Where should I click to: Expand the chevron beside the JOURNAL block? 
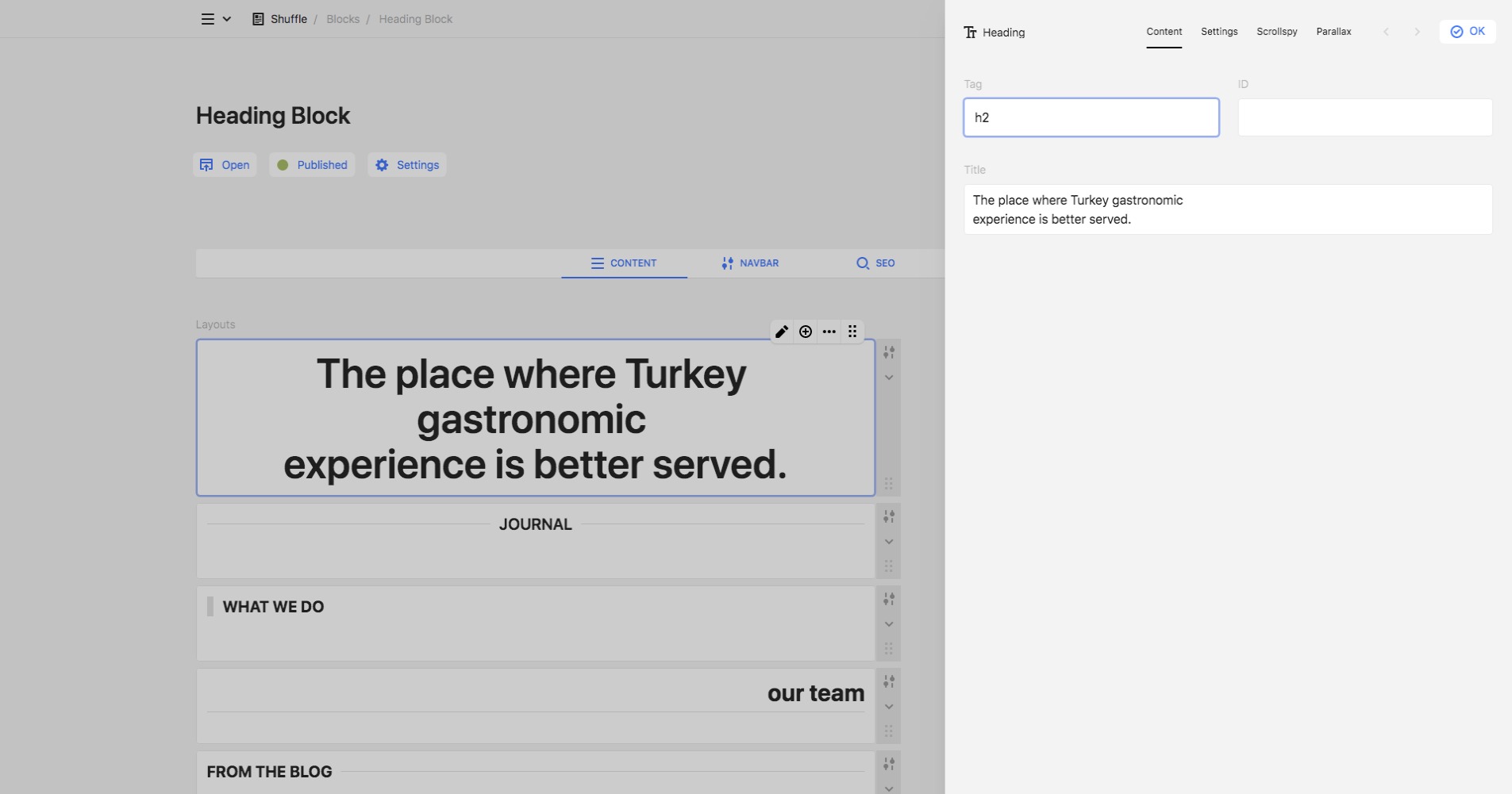tap(889, 542)
